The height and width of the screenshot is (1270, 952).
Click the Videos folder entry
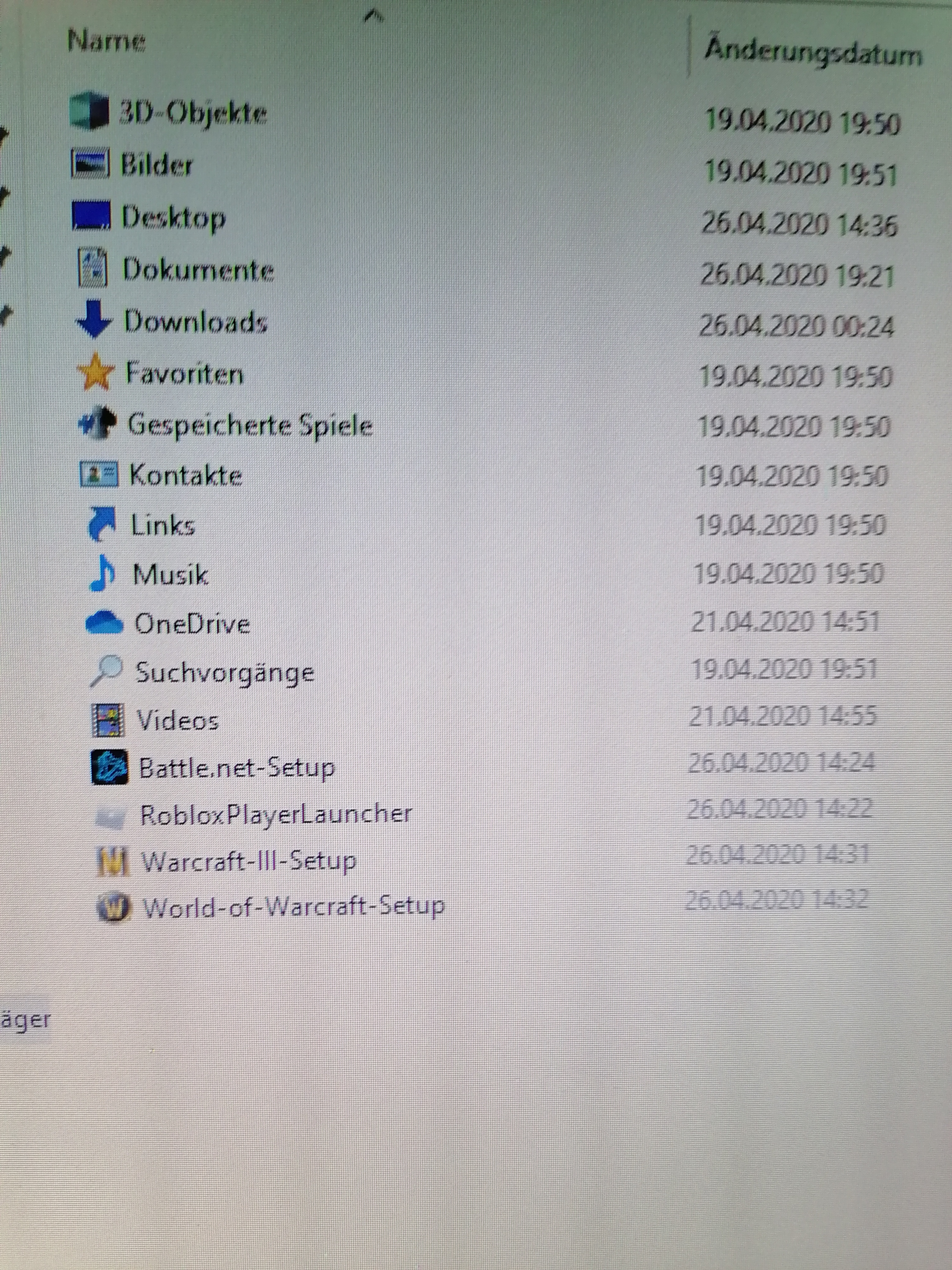(177, 720)
